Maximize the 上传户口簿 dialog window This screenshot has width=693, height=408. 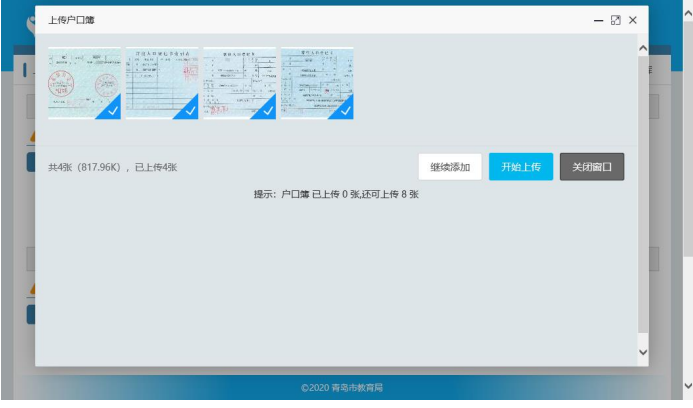click(x=615, y=20)
